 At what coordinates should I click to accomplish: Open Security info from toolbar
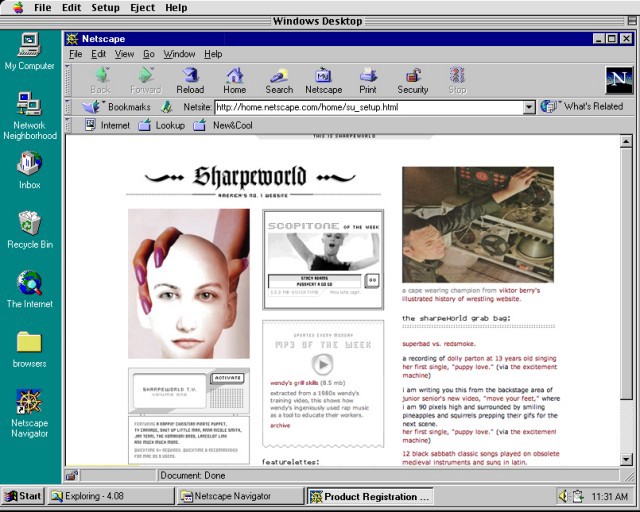[x=413, y=81]
